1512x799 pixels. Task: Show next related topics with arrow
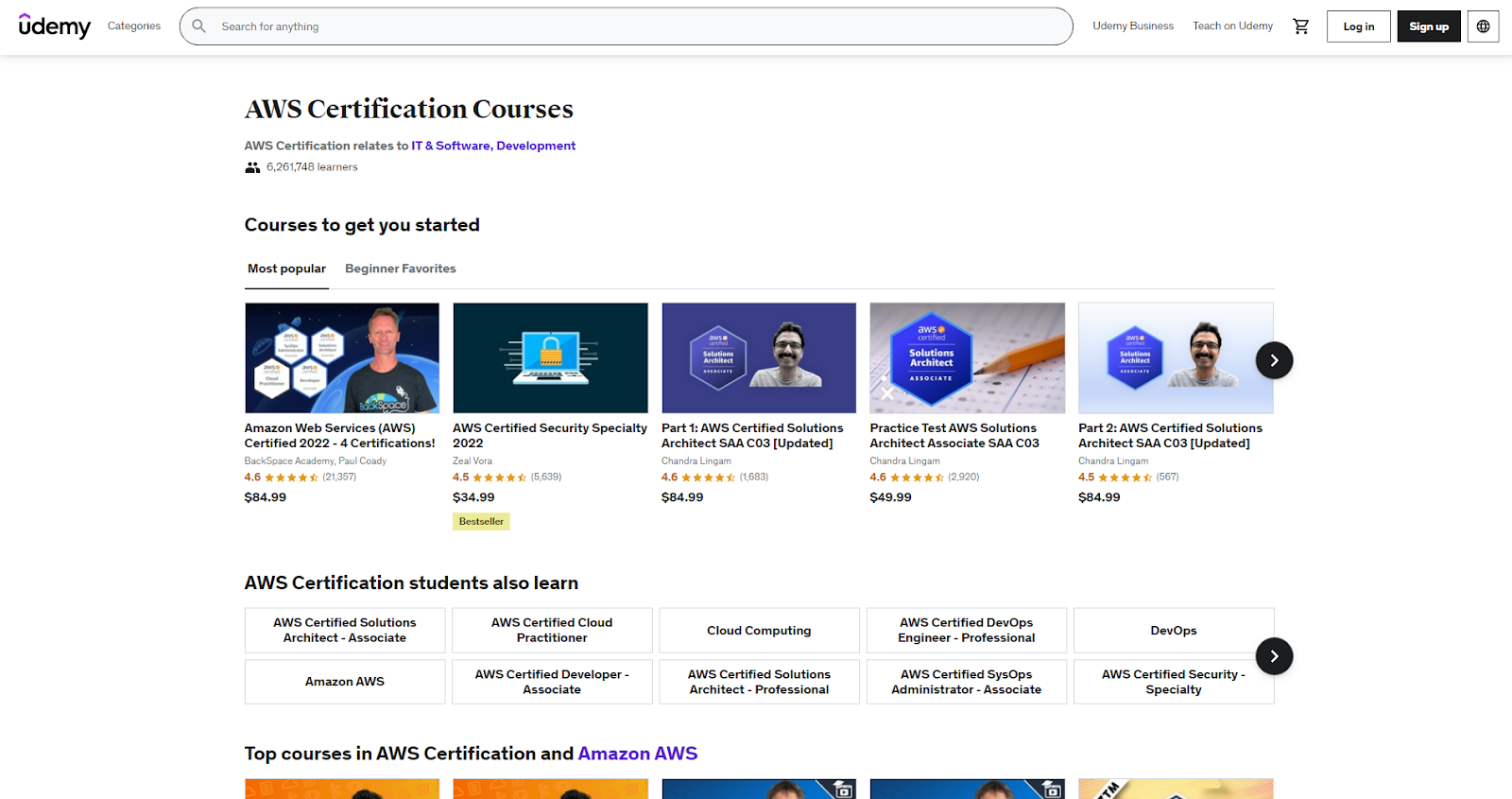[1274, 656]
